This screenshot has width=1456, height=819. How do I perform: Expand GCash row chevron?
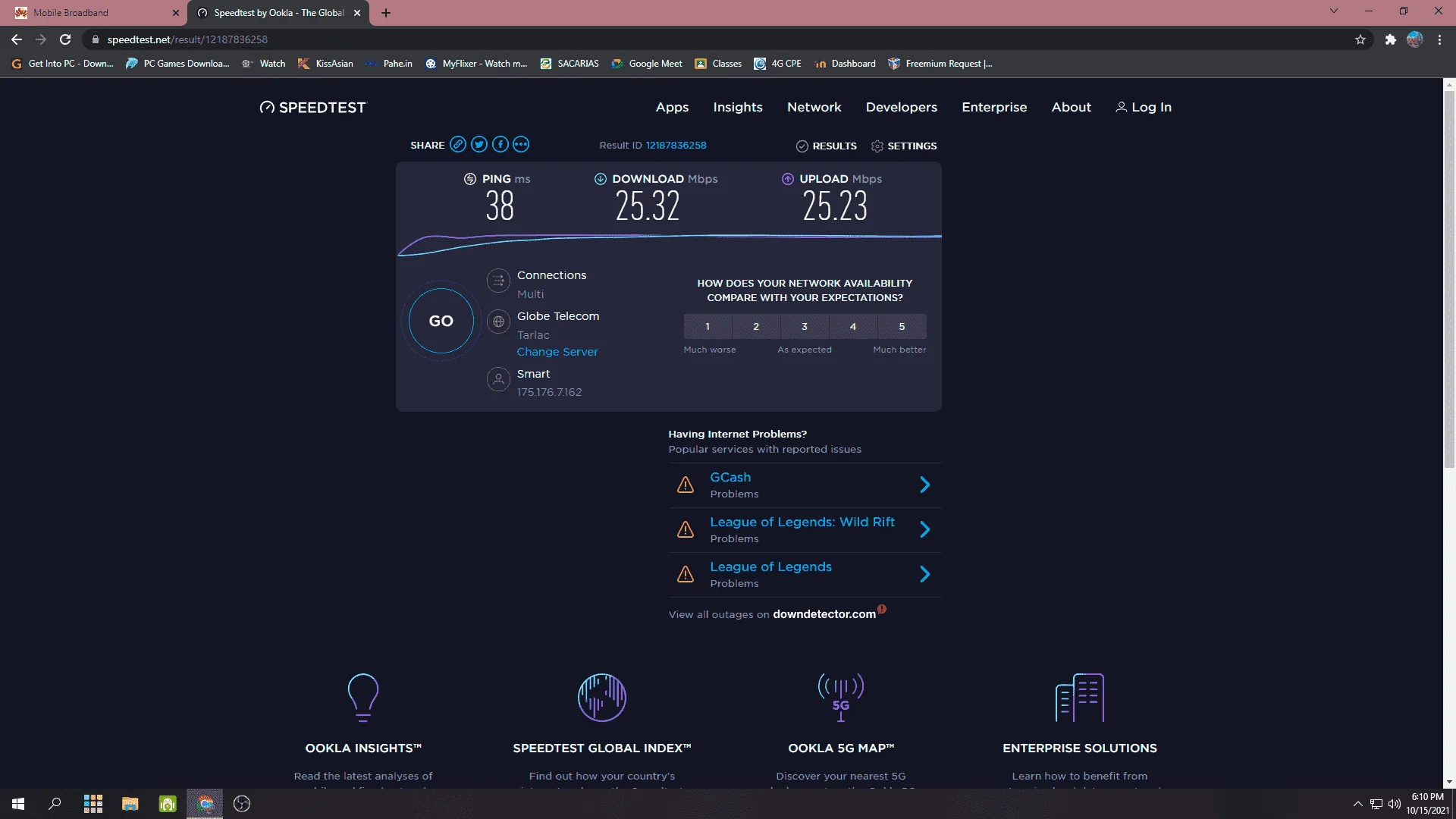(925, 485)
